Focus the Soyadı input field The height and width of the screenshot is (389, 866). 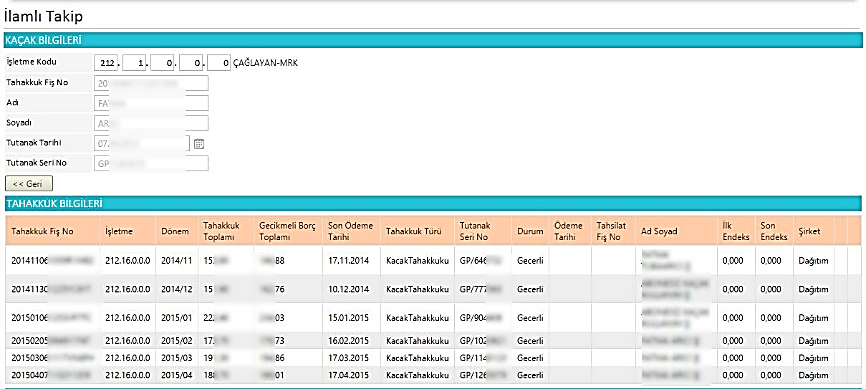click(151, 123)
